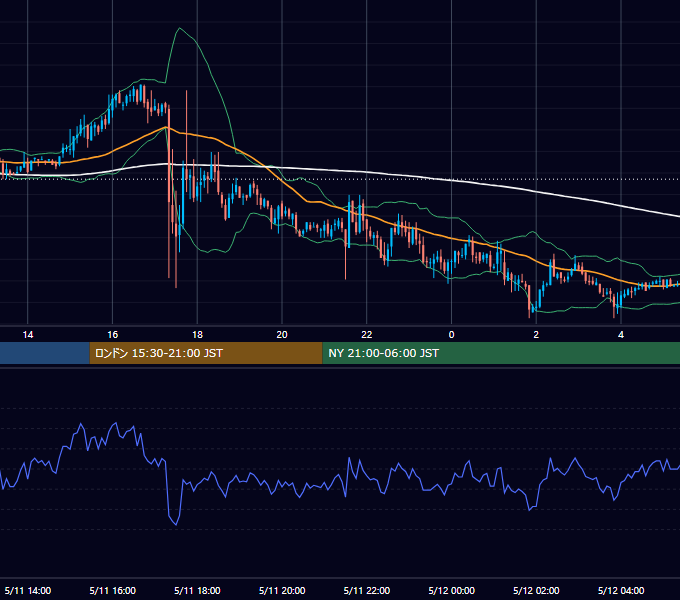The height and width of the screenshot is (600, 680).
Task: Click the 2 hour axis label
Action: [x=536, y=335]
